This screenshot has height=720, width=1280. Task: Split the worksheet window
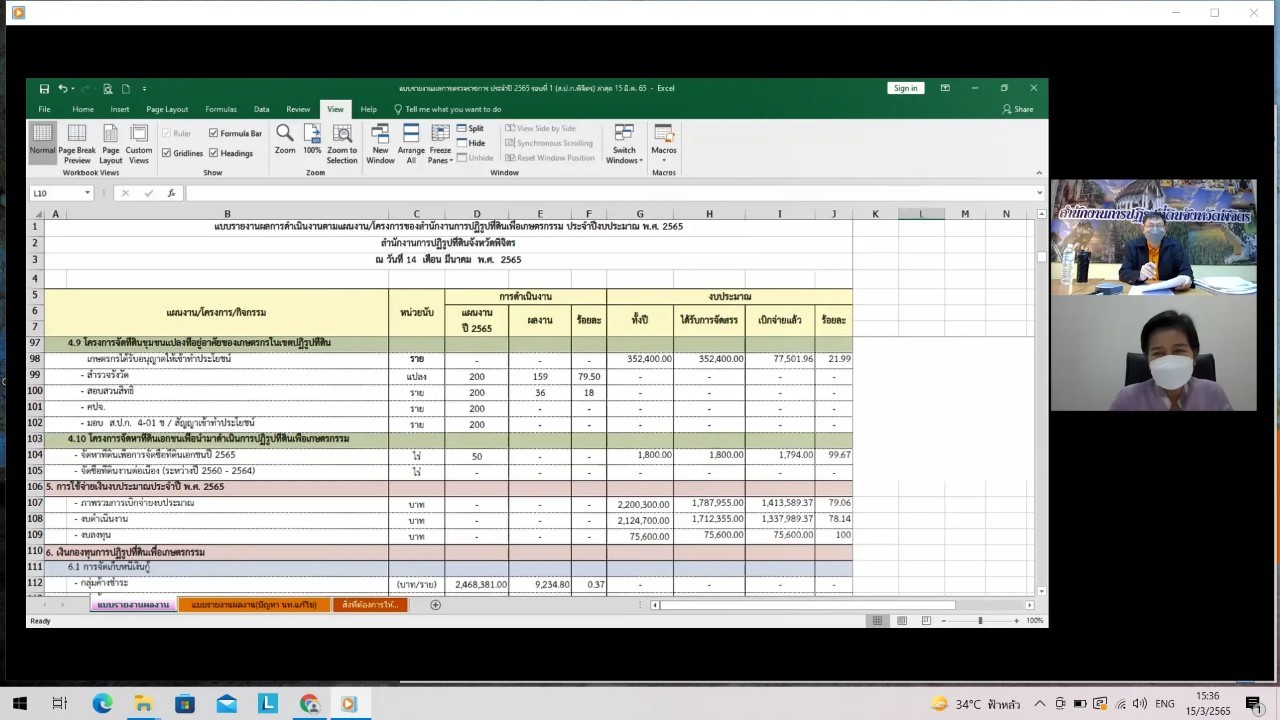pyautogui.click(x=470, y=128)
